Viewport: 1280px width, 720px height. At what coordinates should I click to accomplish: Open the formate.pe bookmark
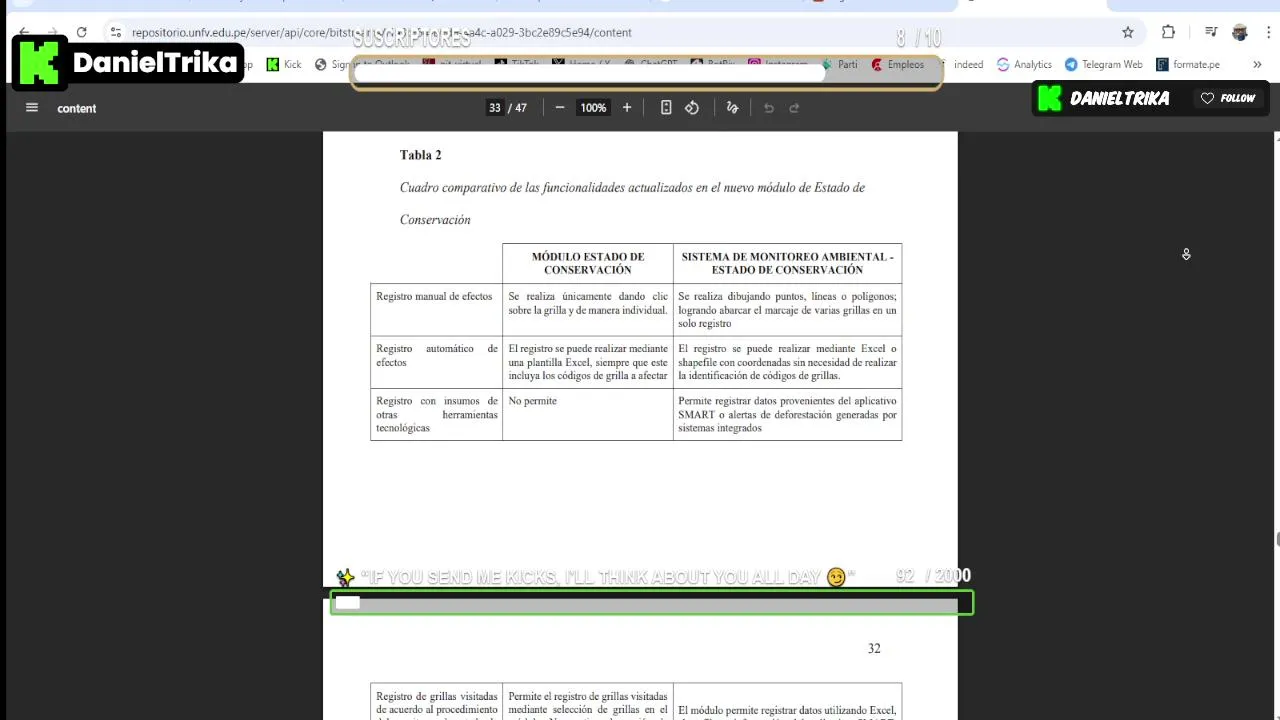point(1188,64)
